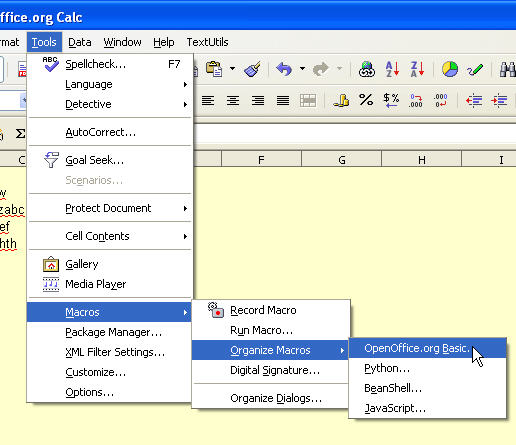Choose Spellcheck... from Tools menu
Viewport: 516px width, 445px height.
110,64
